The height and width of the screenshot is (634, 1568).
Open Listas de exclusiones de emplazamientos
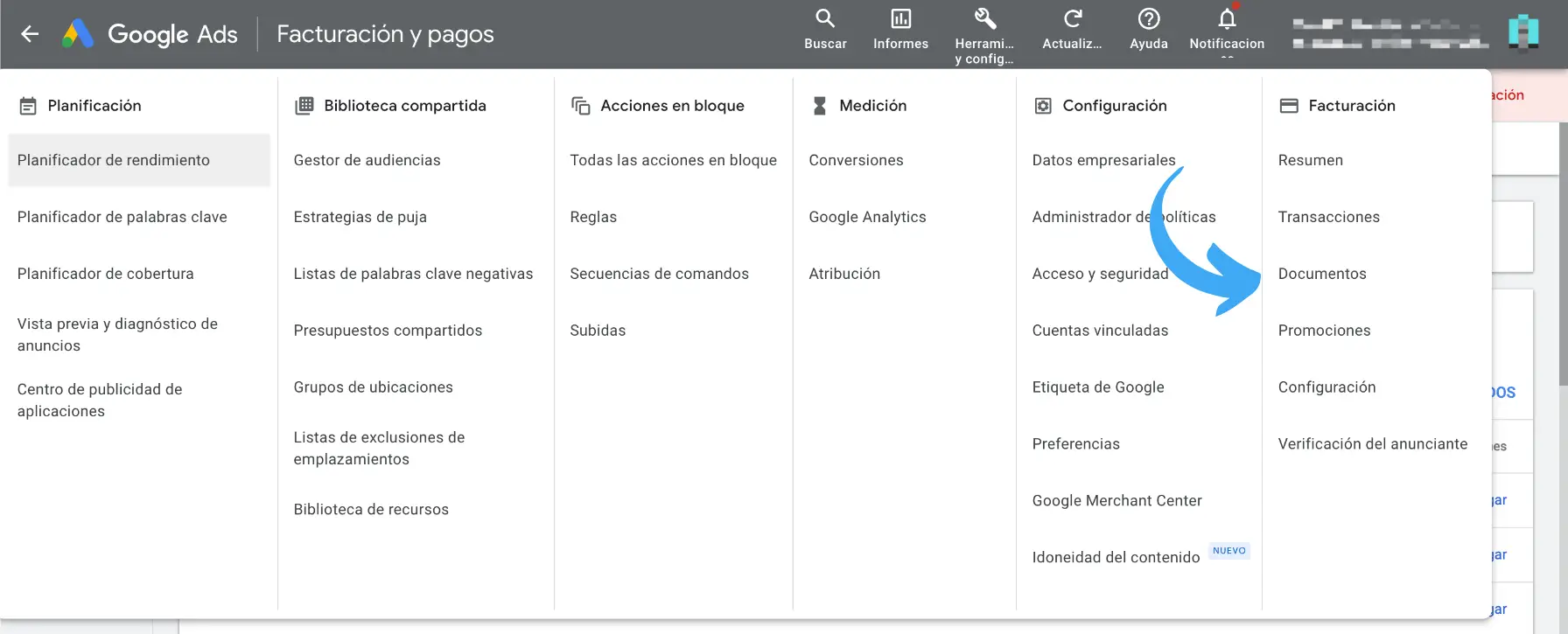coord(379,448)
